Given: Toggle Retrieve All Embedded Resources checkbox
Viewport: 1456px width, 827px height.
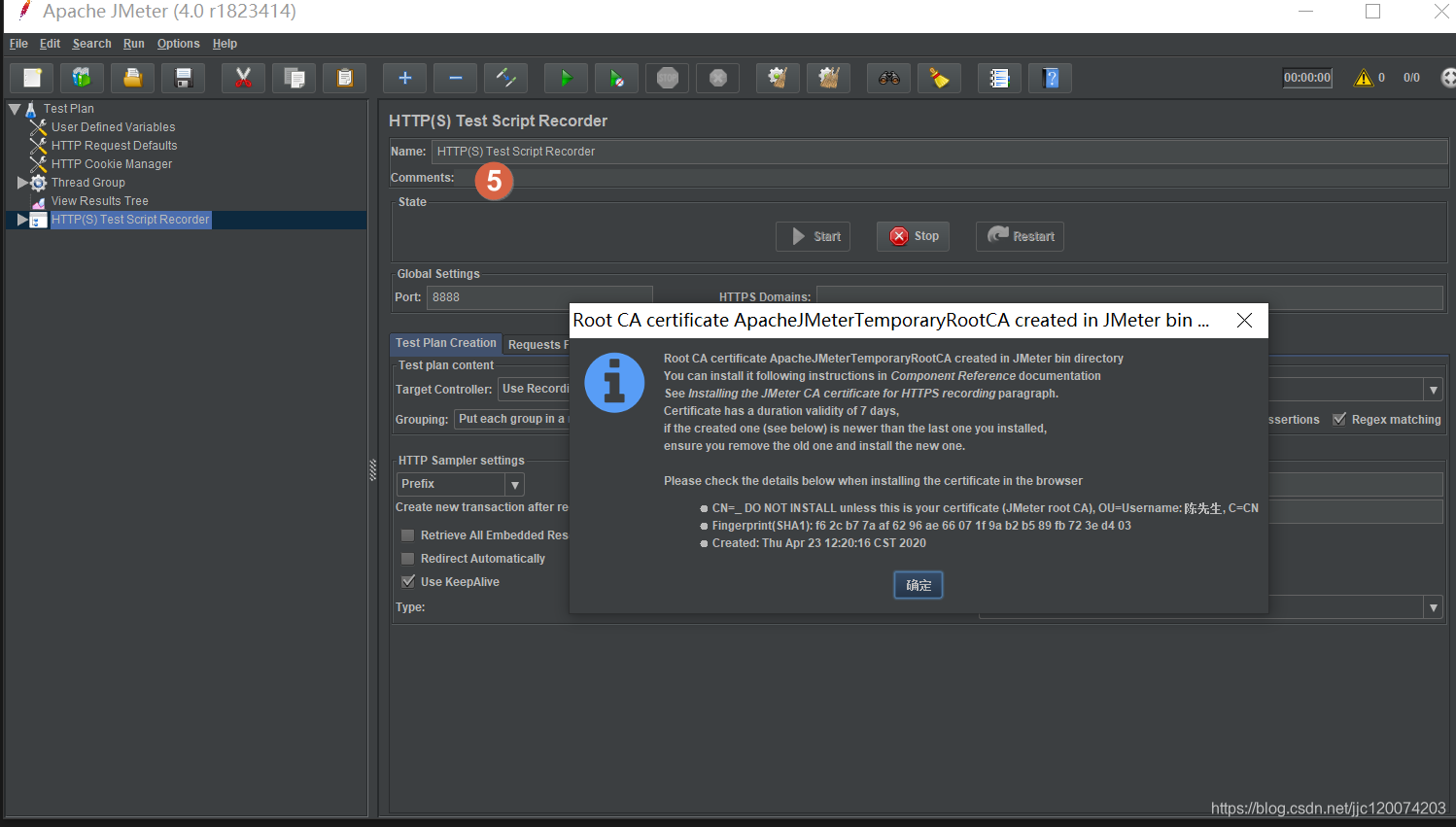Looking at the screenshot, I should coord(408,535).
